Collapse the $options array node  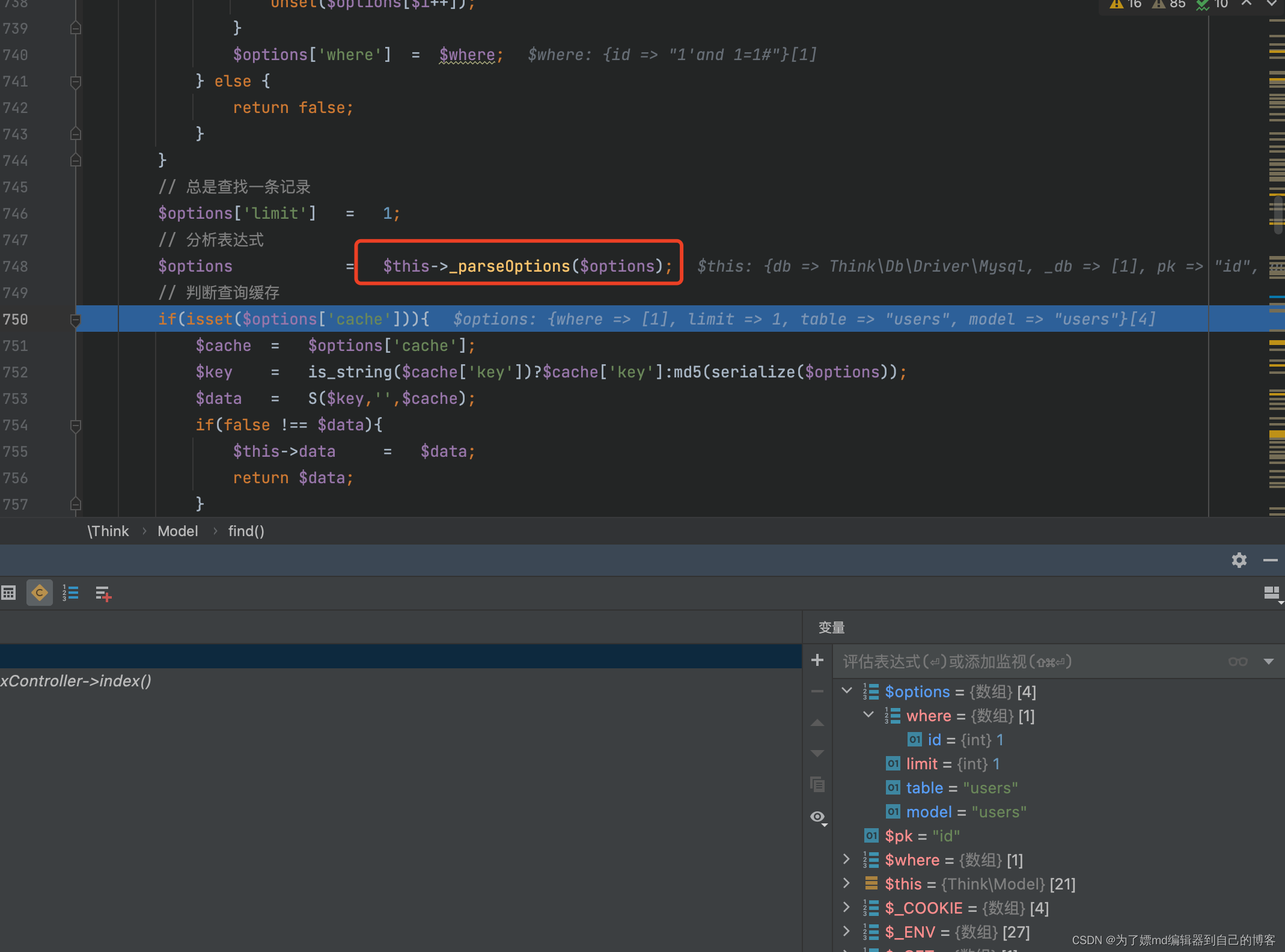tap(847, 691)
